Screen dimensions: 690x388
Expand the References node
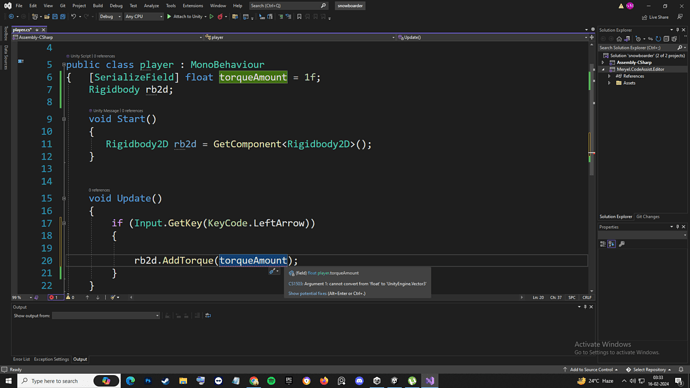(x=609, y=76)
